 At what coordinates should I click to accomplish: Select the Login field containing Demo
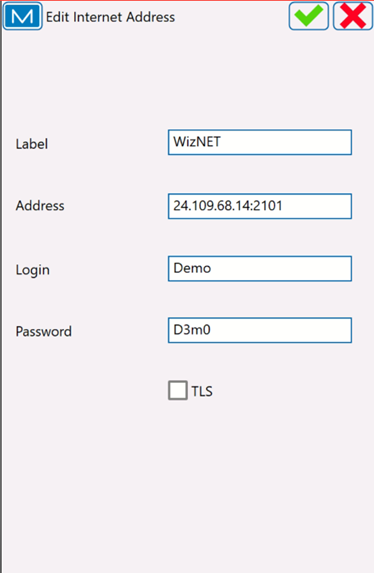[260, 269]
